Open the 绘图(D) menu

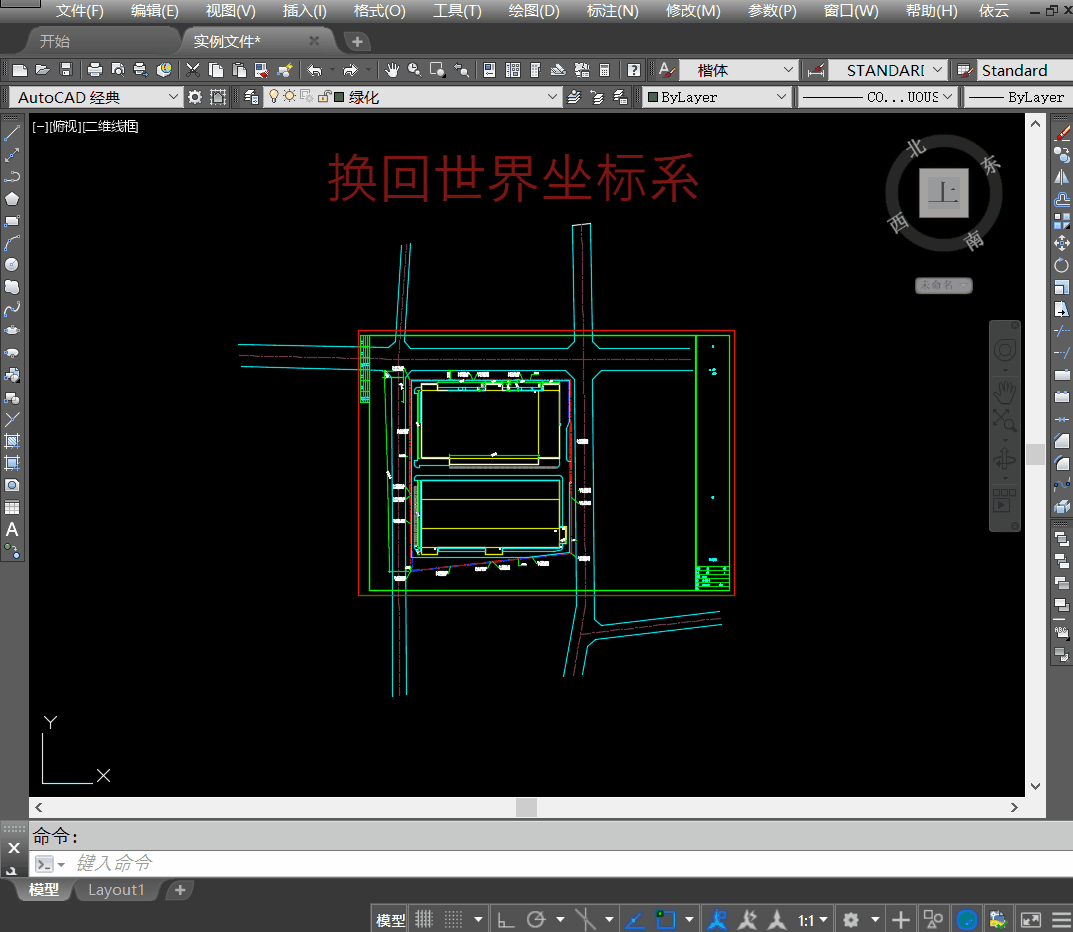pos(534,11)
